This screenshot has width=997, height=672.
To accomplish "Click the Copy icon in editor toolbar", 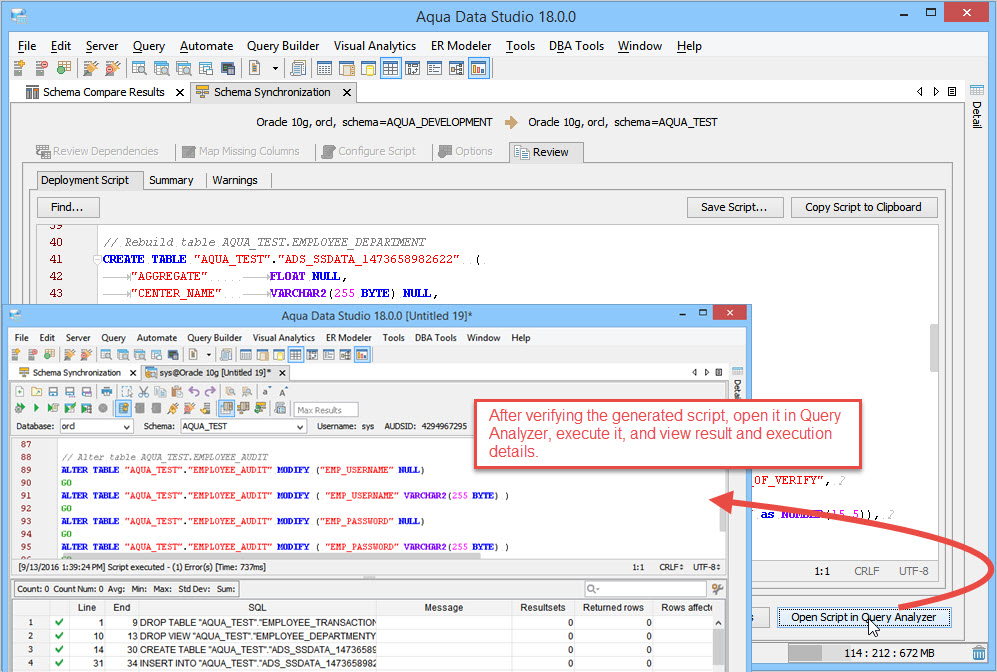I will coord(160,392).
